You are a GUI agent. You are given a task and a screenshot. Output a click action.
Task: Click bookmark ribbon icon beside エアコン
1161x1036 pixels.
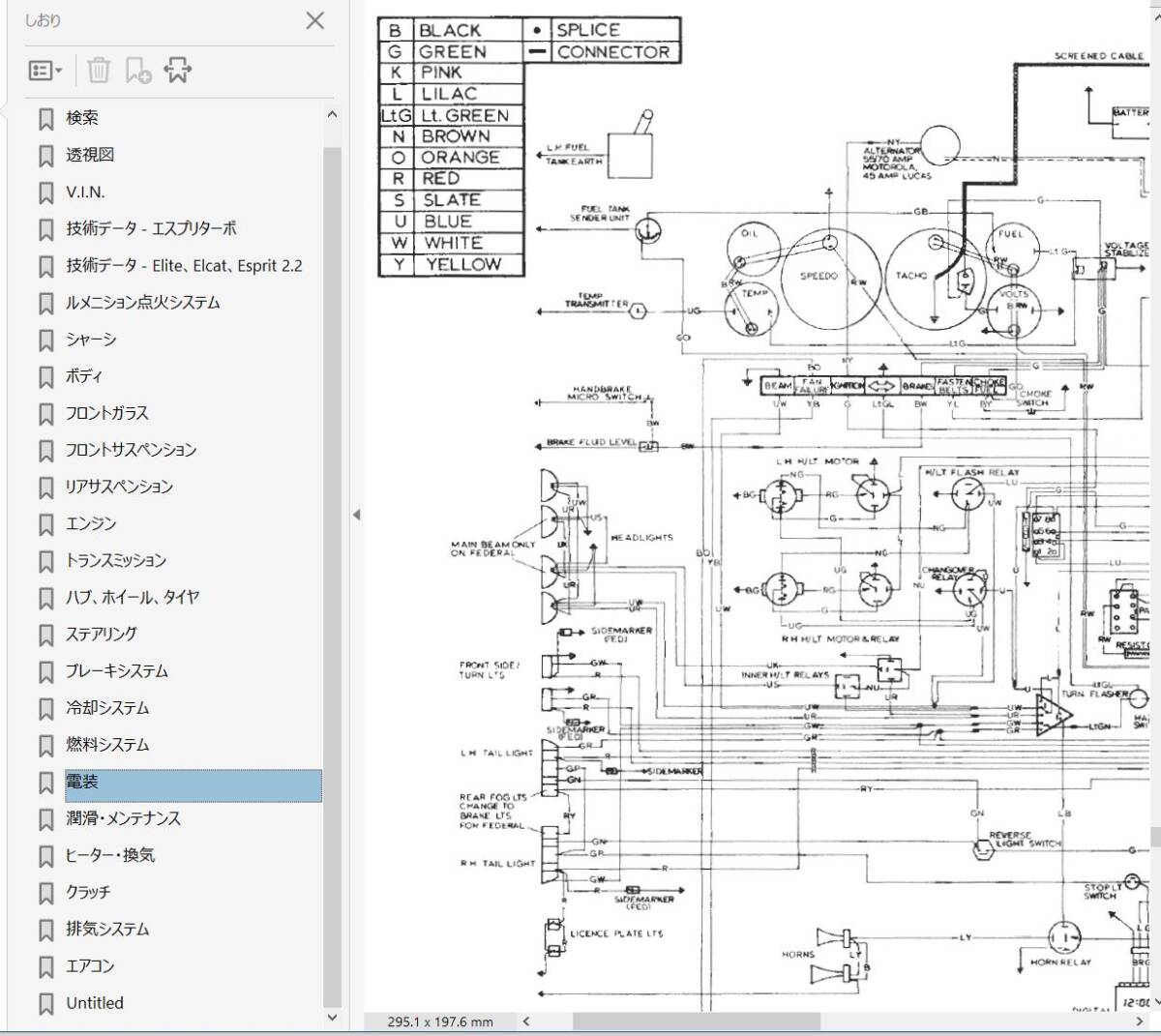coord(45,967)
